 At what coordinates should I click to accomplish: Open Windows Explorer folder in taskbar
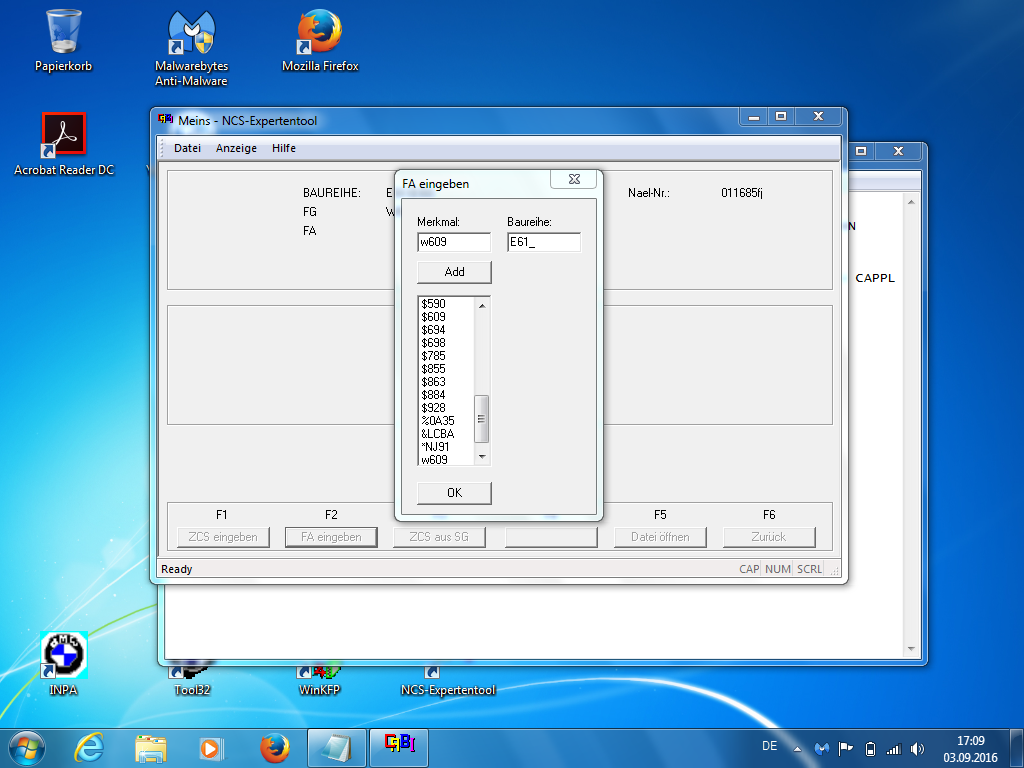[151, 748]
